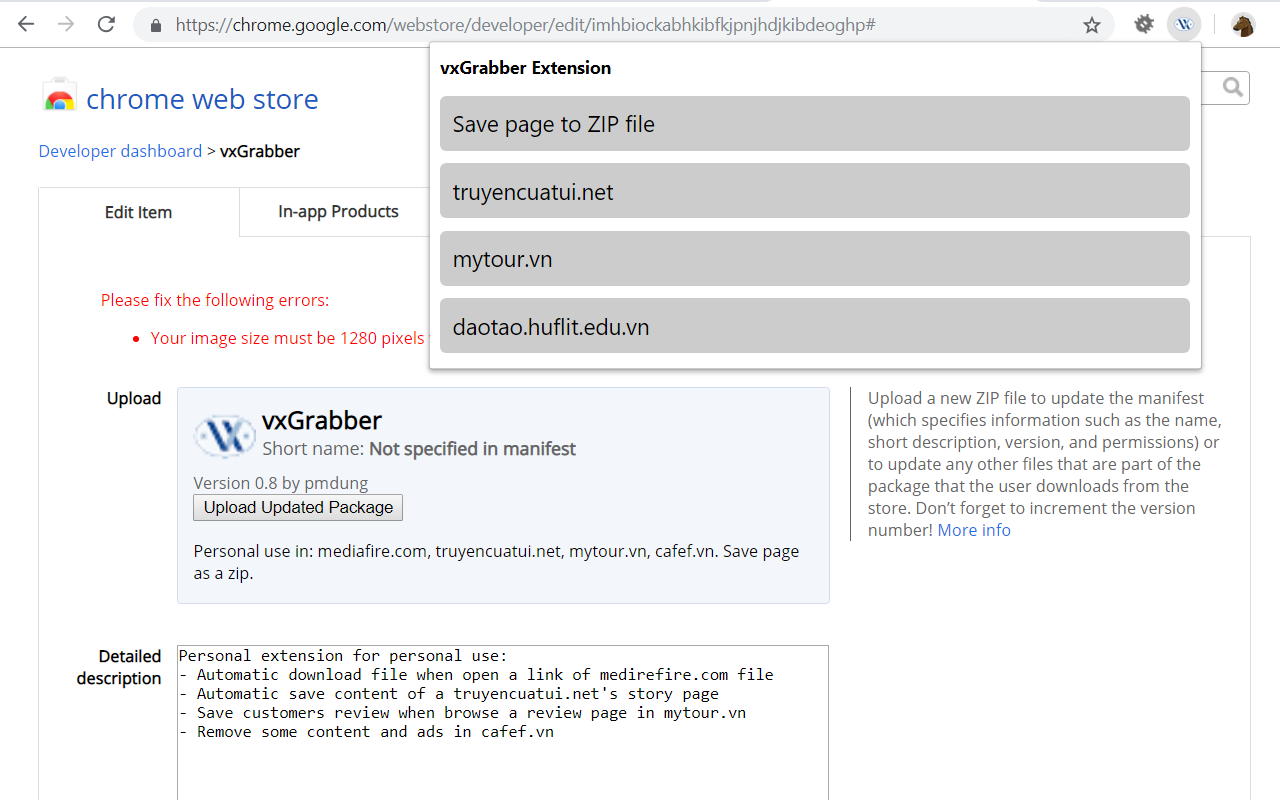Click the image size error bullet text
The height and width of the screenshot is (800, 1280).
288,338
